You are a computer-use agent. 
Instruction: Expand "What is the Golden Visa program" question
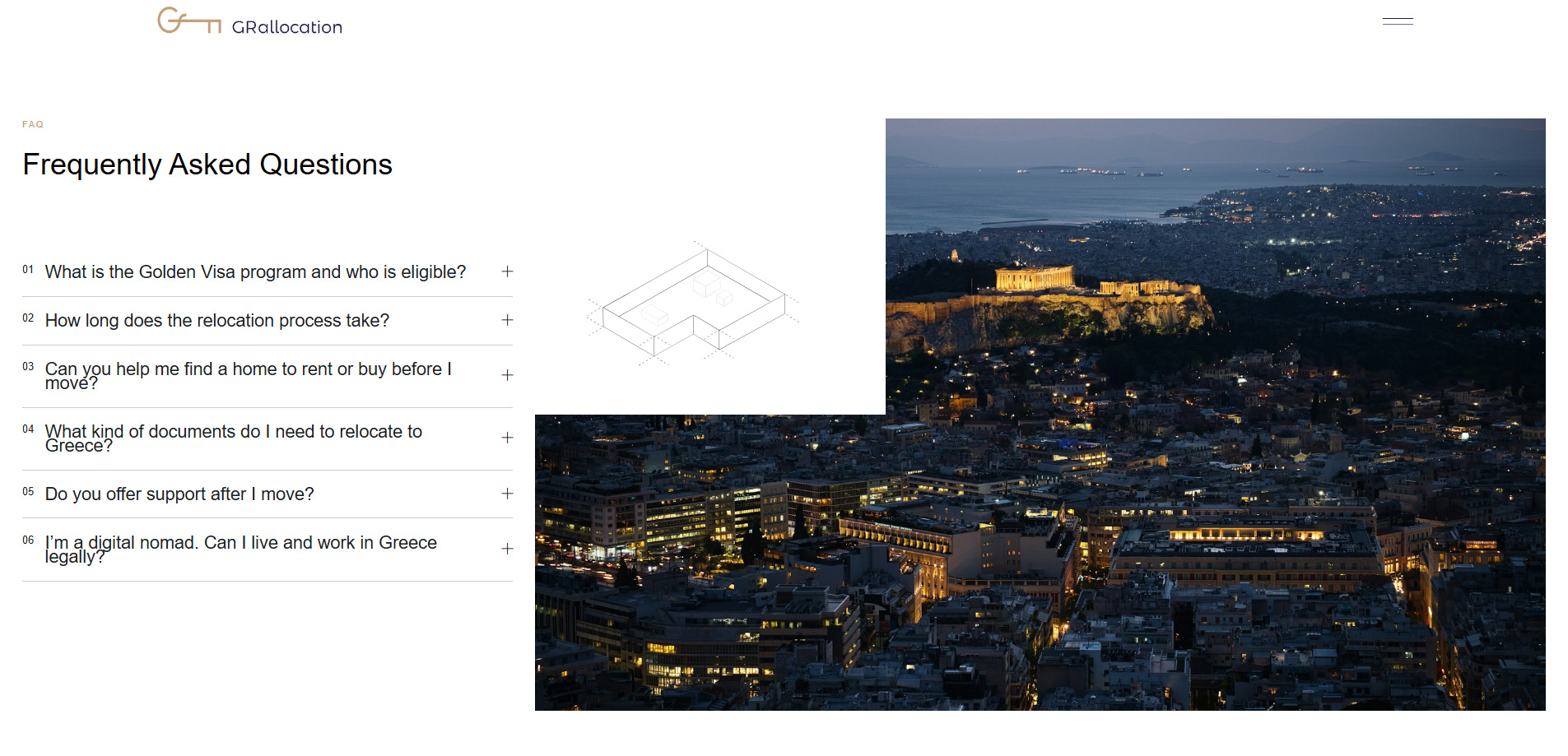pyautogui.click(x=255, y=272)
